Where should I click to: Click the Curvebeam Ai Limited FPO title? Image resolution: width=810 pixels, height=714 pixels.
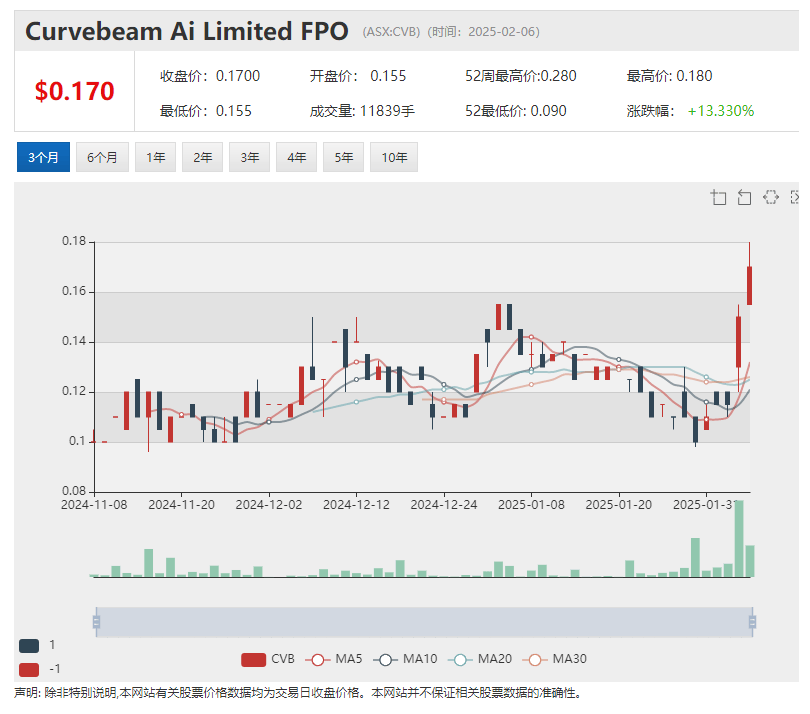pyautogui.click(x=187, y=32)
